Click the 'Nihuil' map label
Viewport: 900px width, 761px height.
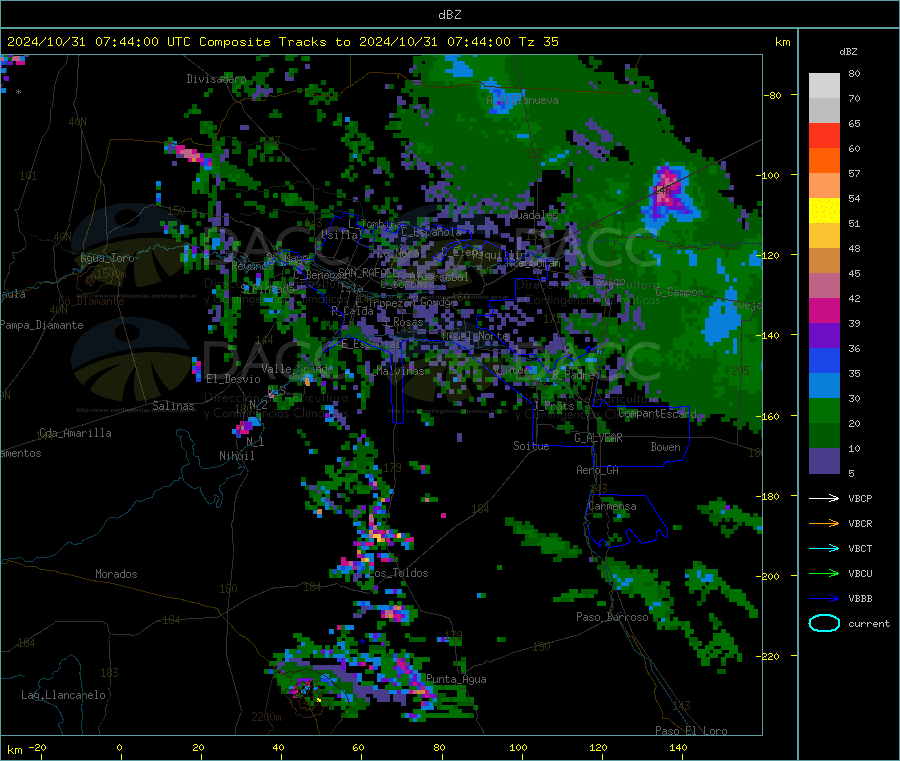tap(237, 456)
